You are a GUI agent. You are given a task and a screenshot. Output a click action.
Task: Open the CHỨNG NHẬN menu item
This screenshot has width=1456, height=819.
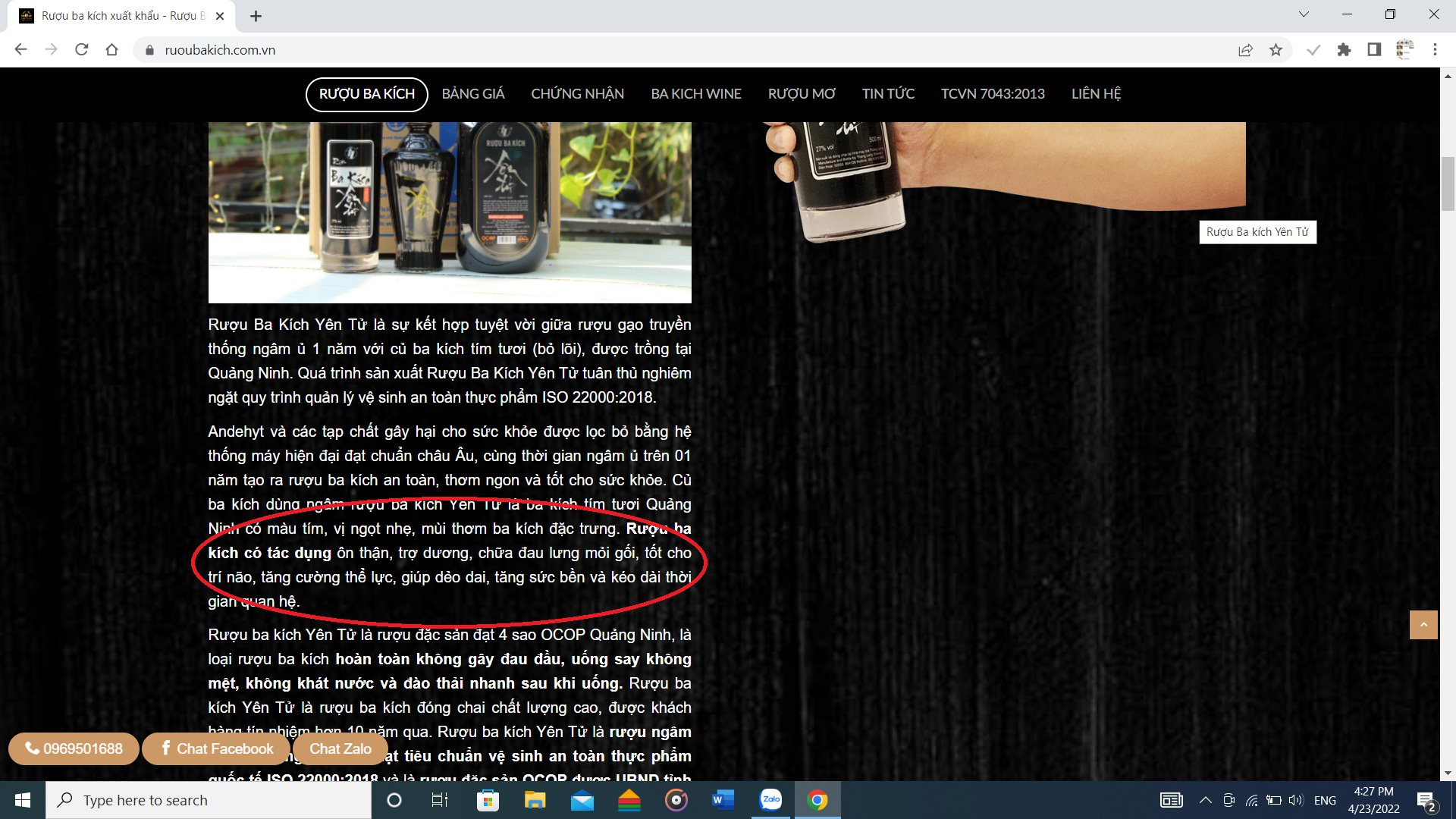(577, 94)
